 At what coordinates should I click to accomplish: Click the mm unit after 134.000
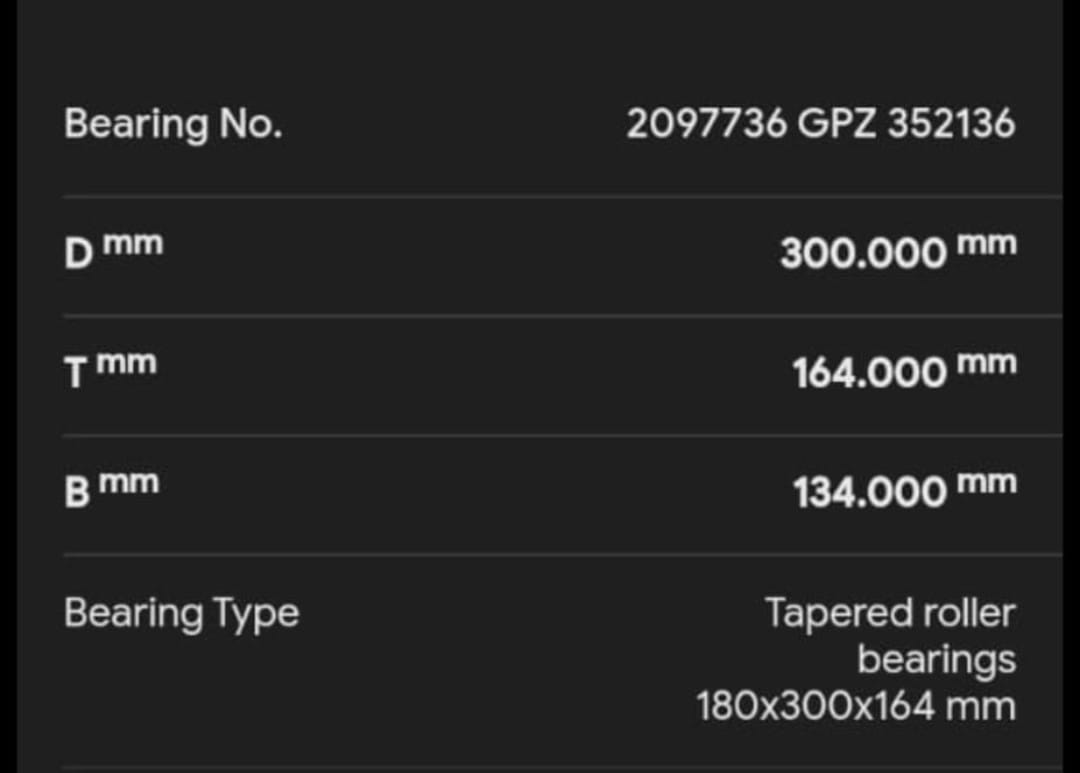click(x=986, y=482)
